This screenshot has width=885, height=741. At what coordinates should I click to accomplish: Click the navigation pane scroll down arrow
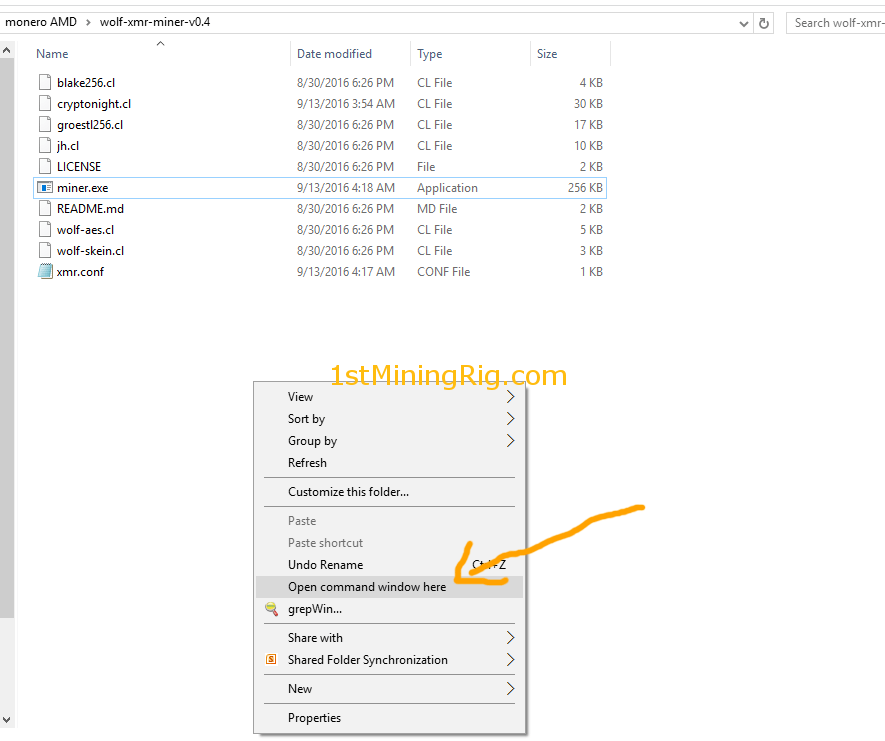(7, 720)
